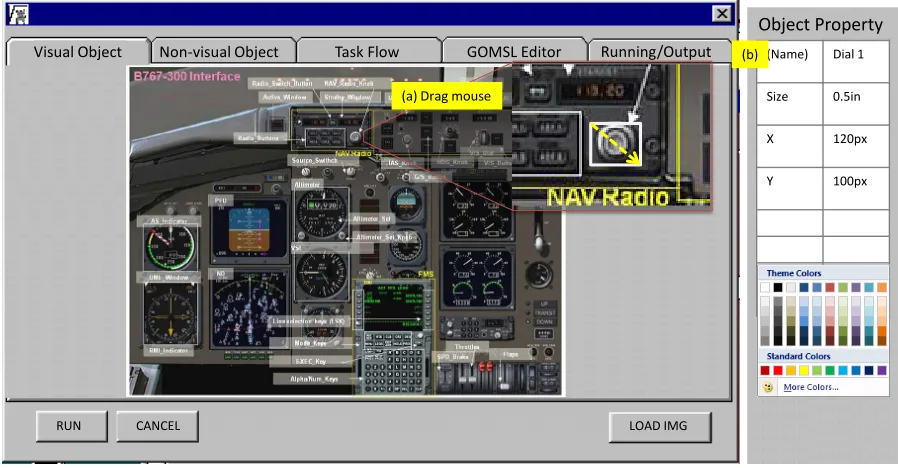
Task: Select the purple theme color in top row
Action: 856,287
